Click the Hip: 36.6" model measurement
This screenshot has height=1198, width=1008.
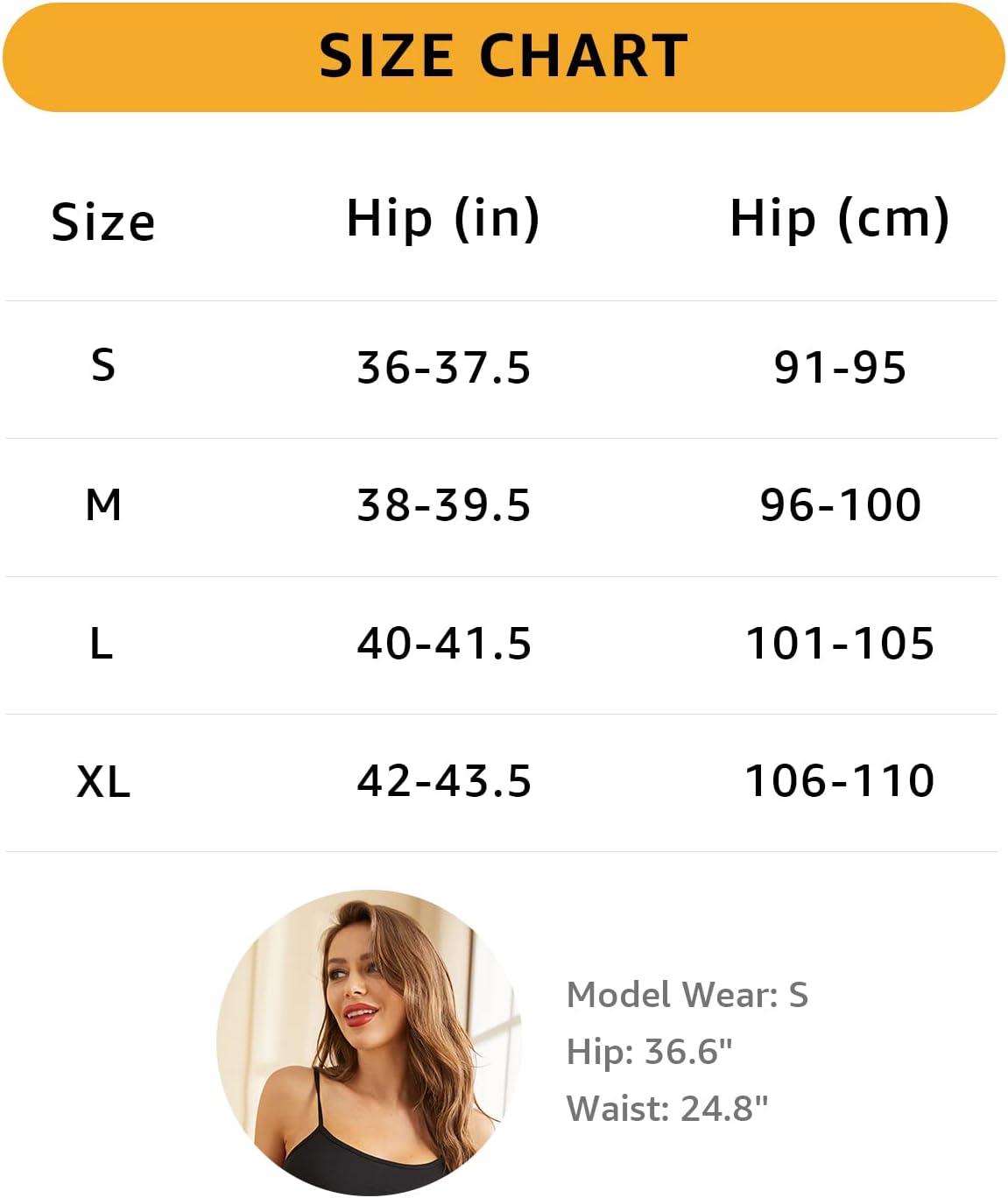[x=650, y=1052]
